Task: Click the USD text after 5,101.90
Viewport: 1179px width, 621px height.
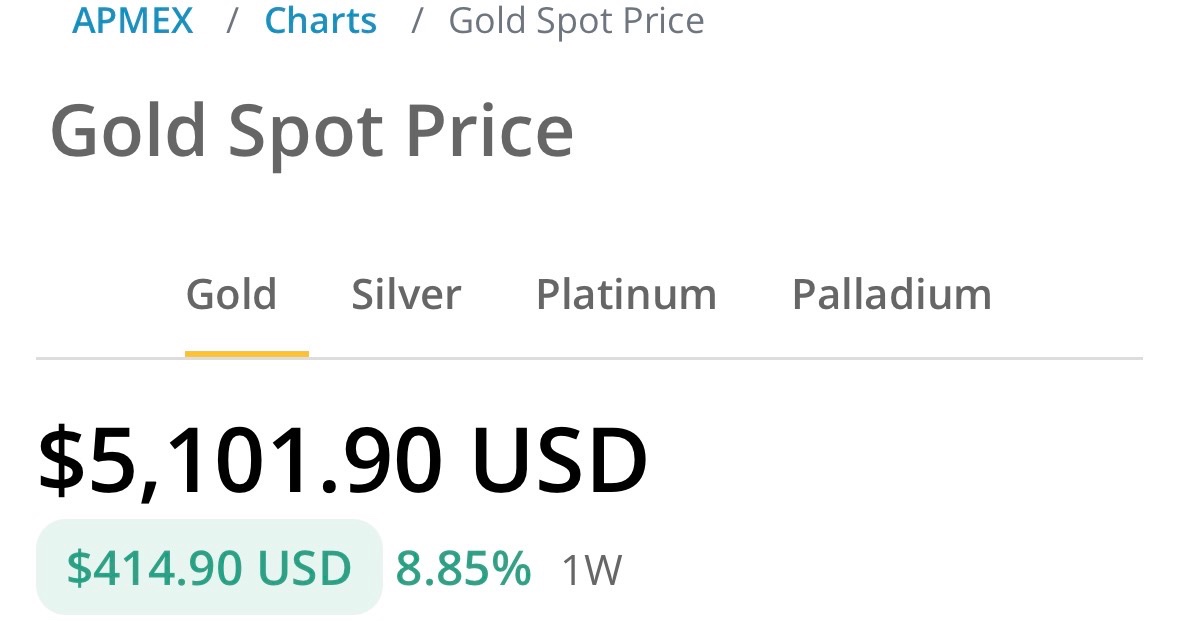Action: tap(559, 462)
